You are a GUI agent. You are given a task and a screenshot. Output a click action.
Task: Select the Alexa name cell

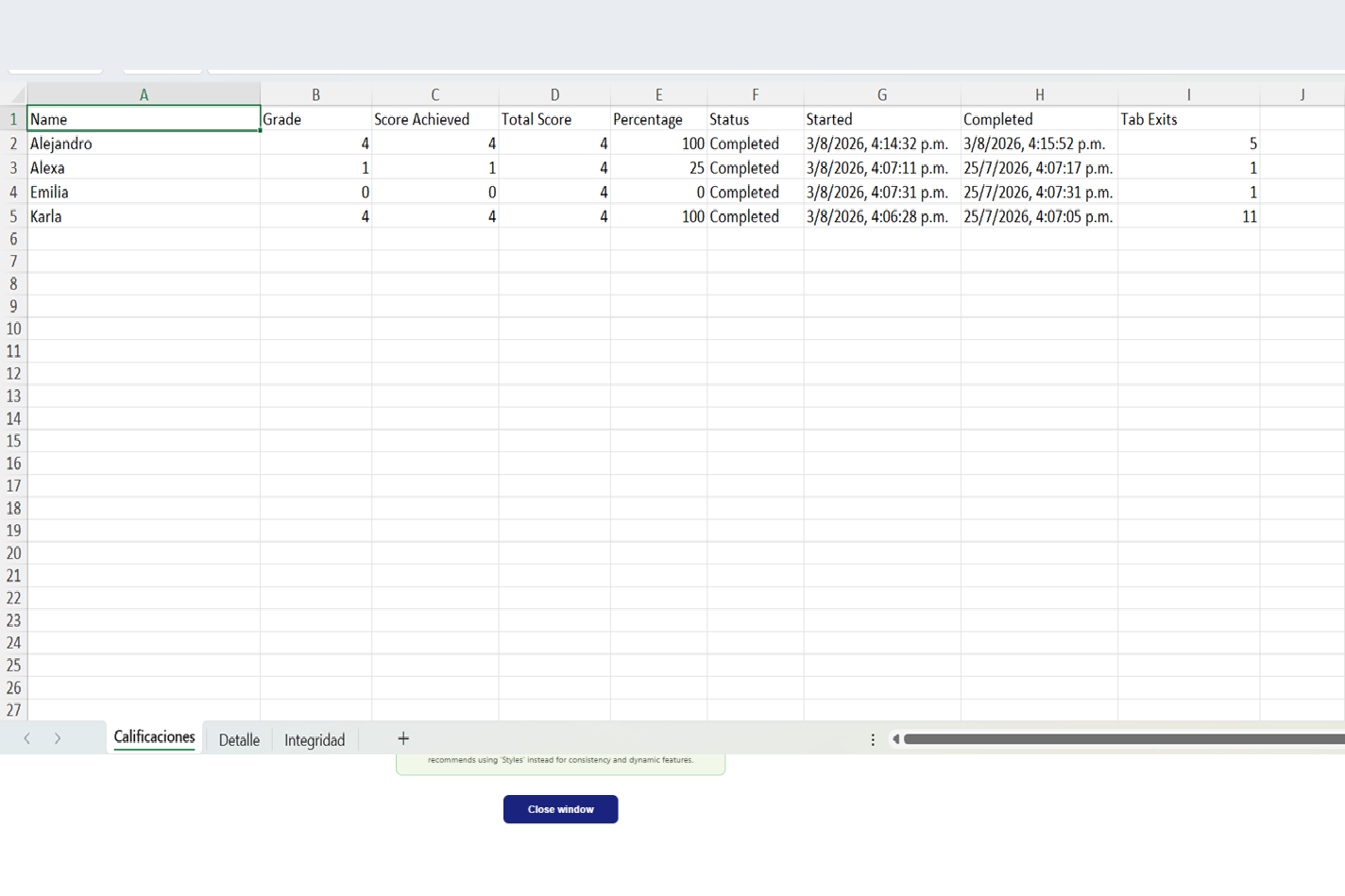coord(144,168)
